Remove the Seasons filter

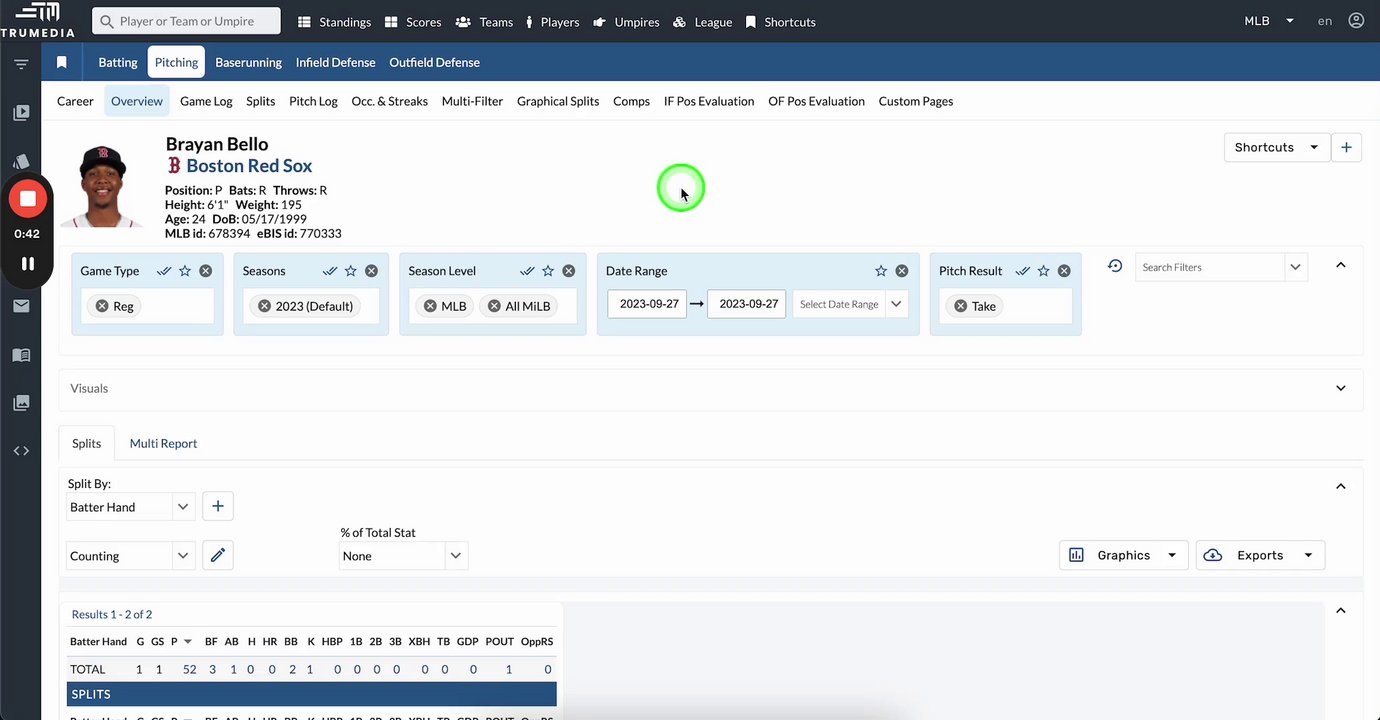(371, 271)
